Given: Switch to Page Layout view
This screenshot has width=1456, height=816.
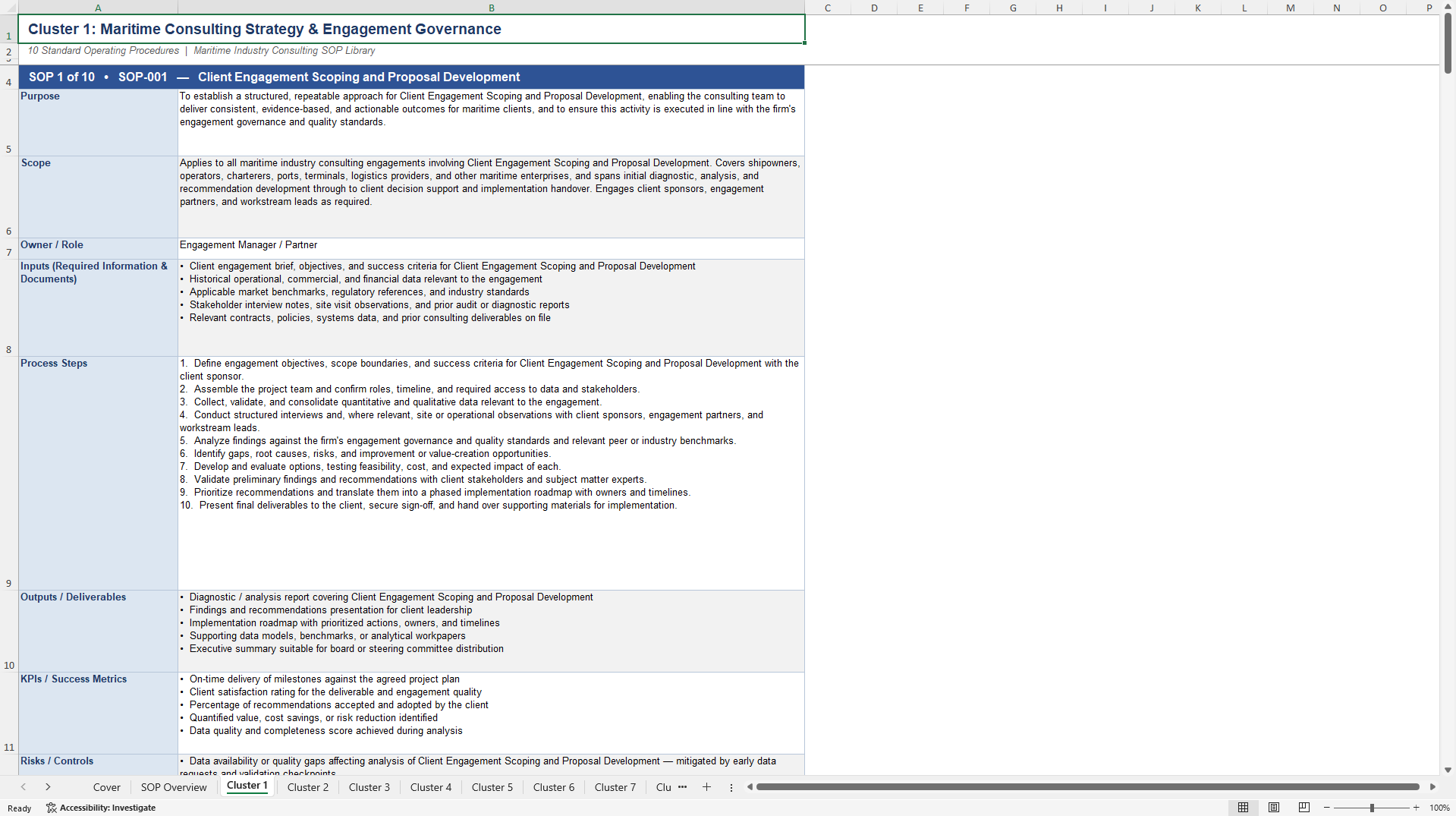Looking at the screenshot, I should [x=1274, y=808].
